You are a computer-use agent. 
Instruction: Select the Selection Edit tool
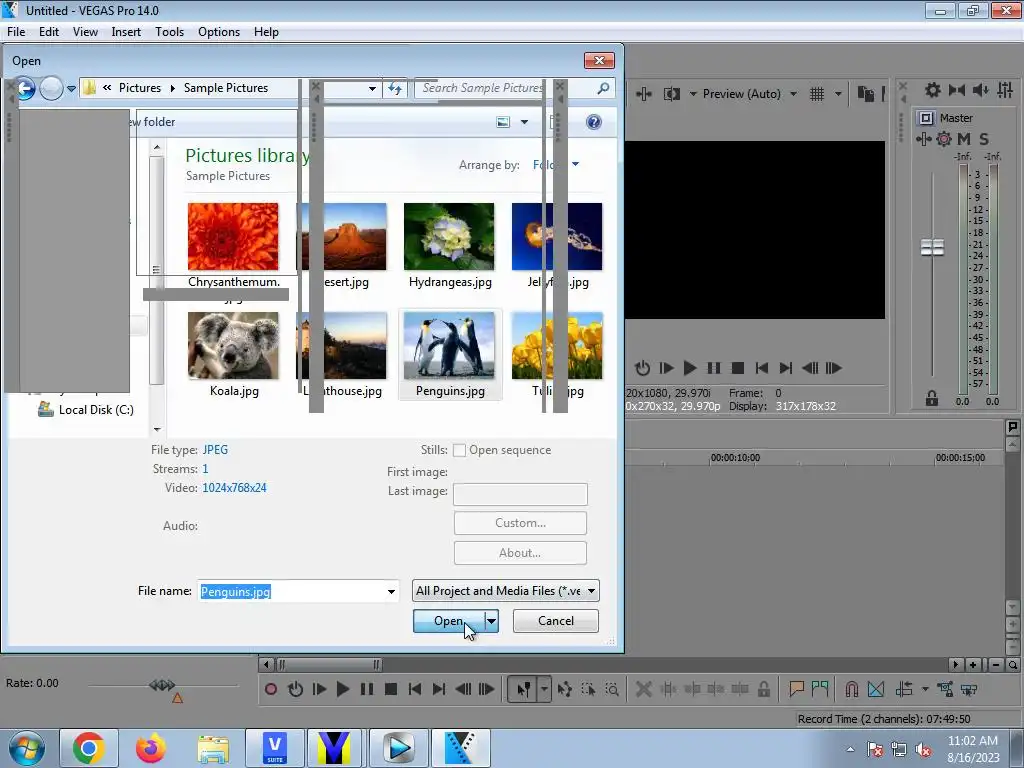tap(588, 689)
